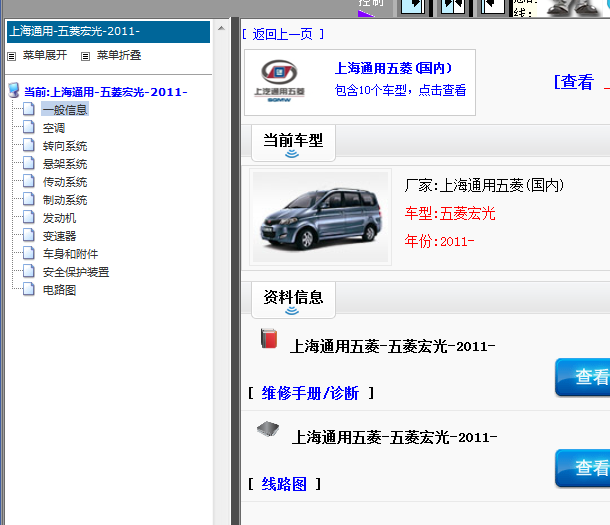Select the page icon beside 制动系统

(28, 199)
